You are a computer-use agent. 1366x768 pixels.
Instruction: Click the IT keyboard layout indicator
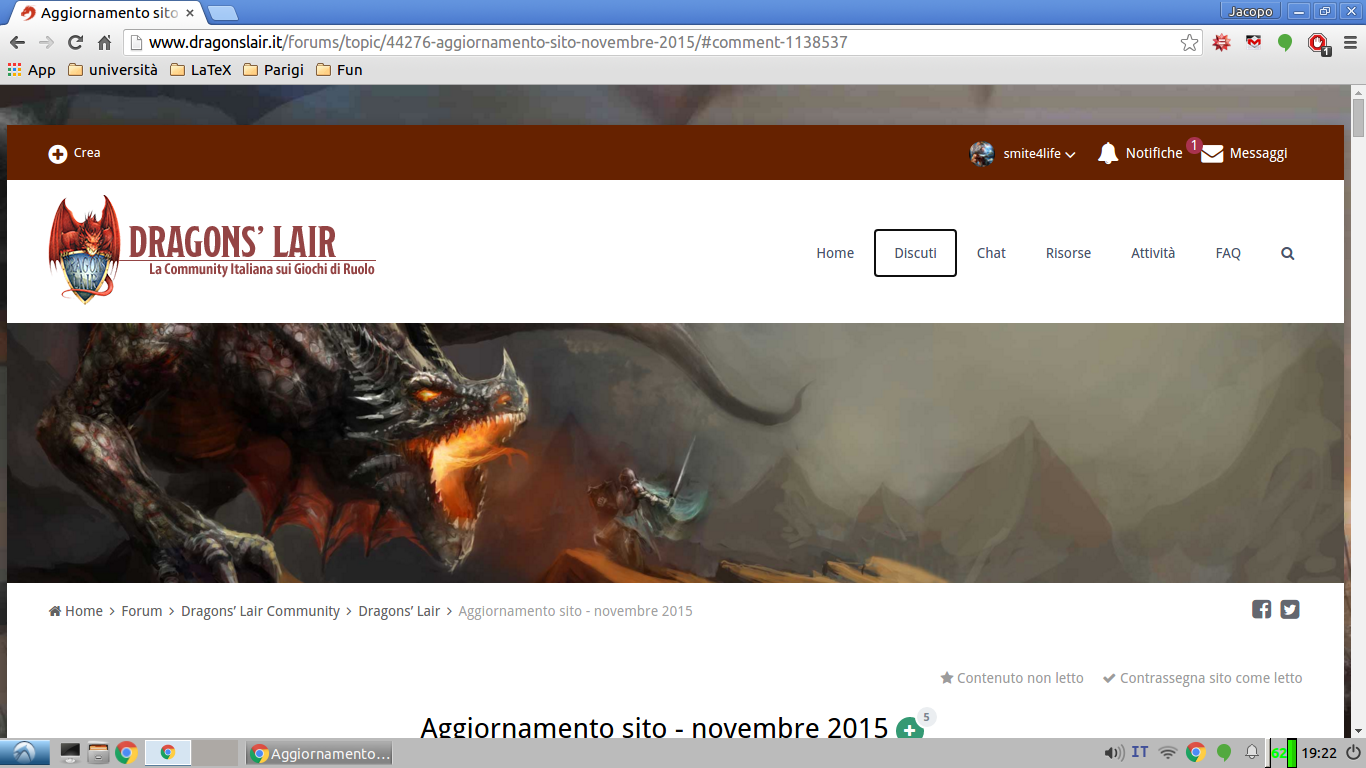pos(1140,752)
